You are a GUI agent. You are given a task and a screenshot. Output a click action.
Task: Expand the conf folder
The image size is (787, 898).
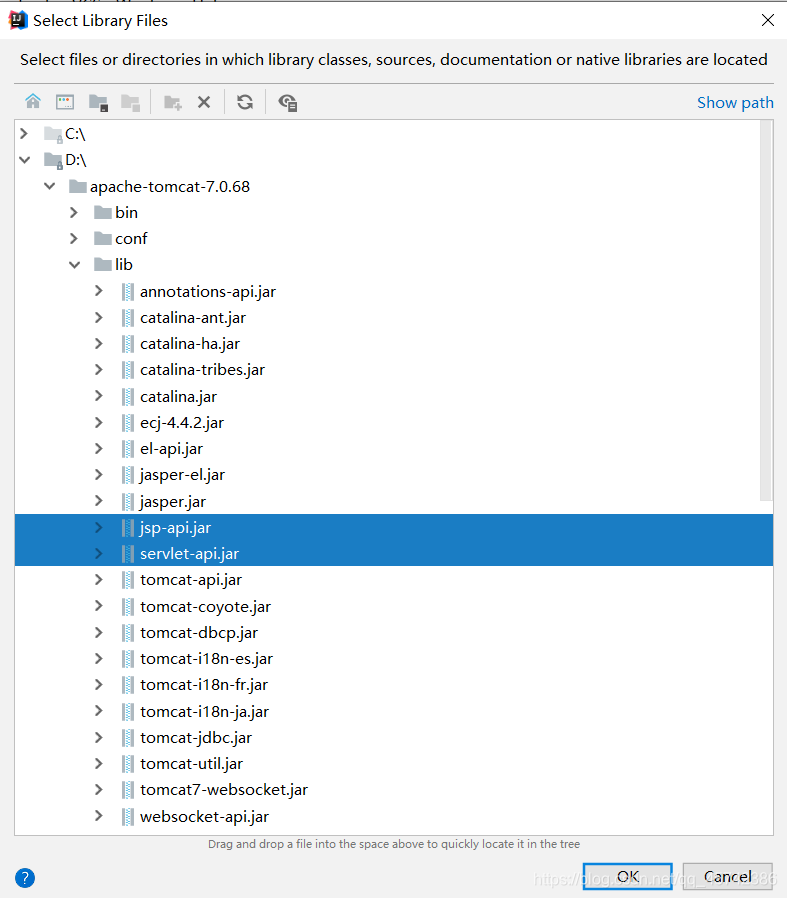point(73,238)
